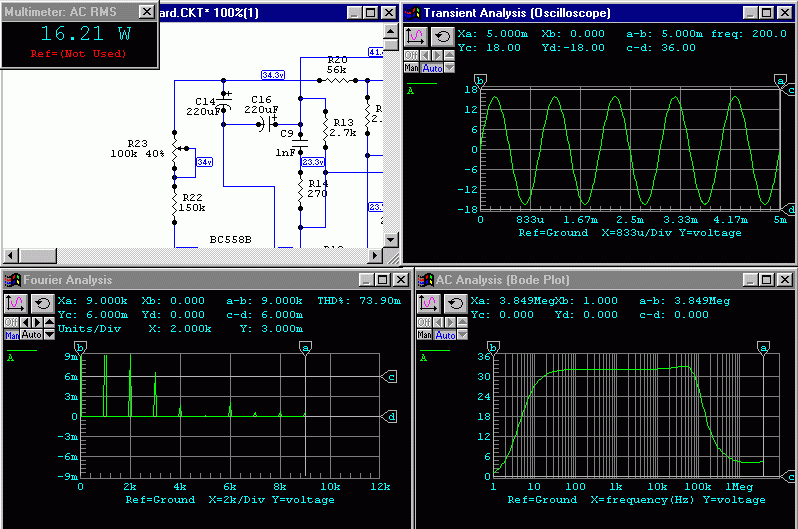The image size is (798, 529).
Task: Click right arrow in Bode Plot toolbar
Action: [449, 322]
